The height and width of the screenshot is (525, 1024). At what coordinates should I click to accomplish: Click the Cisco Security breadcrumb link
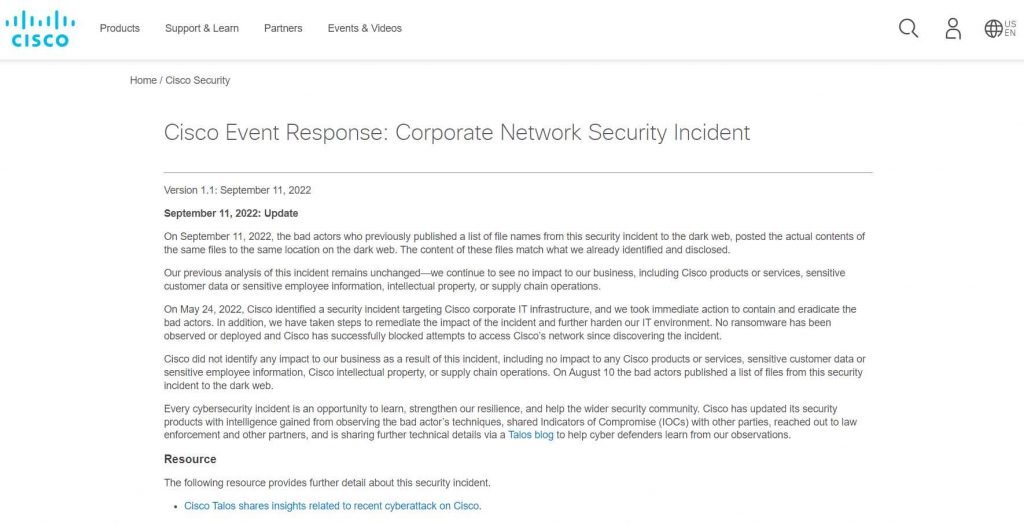click(198, 80)
